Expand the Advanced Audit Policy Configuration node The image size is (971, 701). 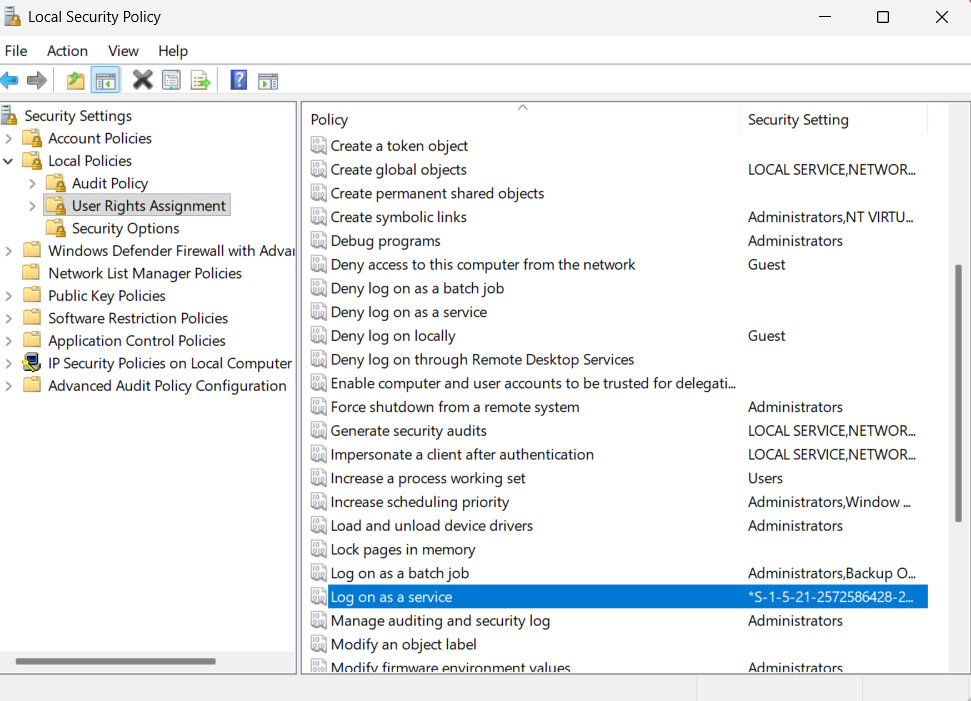9,386
